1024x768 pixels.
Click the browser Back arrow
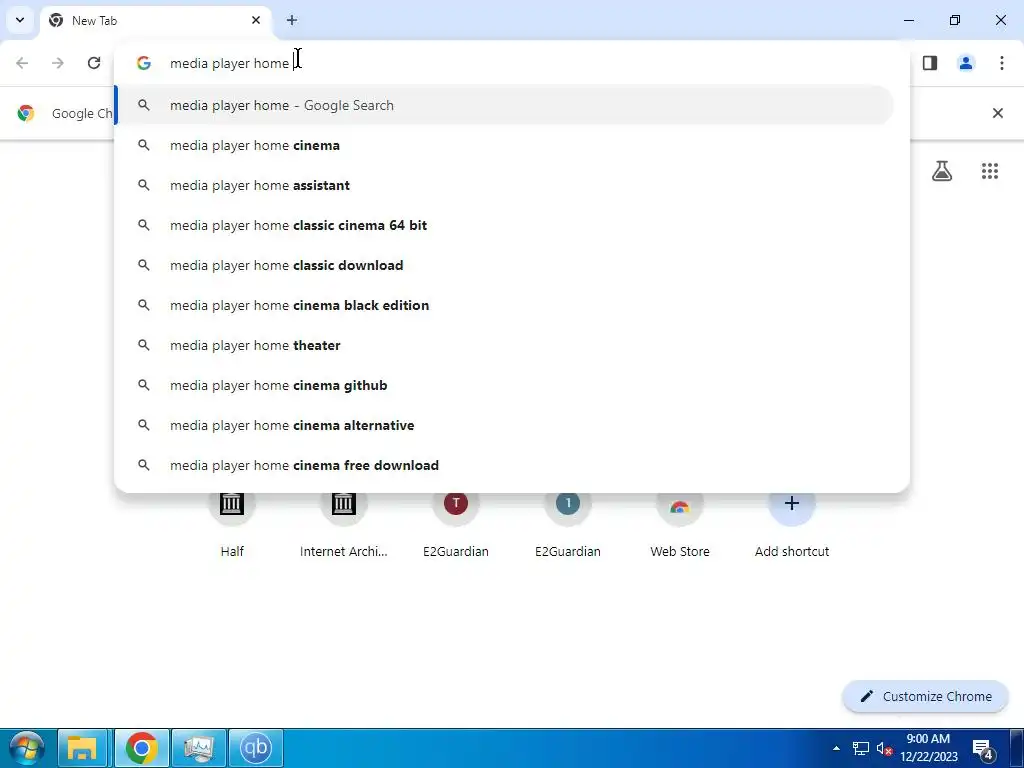[22, 63]
